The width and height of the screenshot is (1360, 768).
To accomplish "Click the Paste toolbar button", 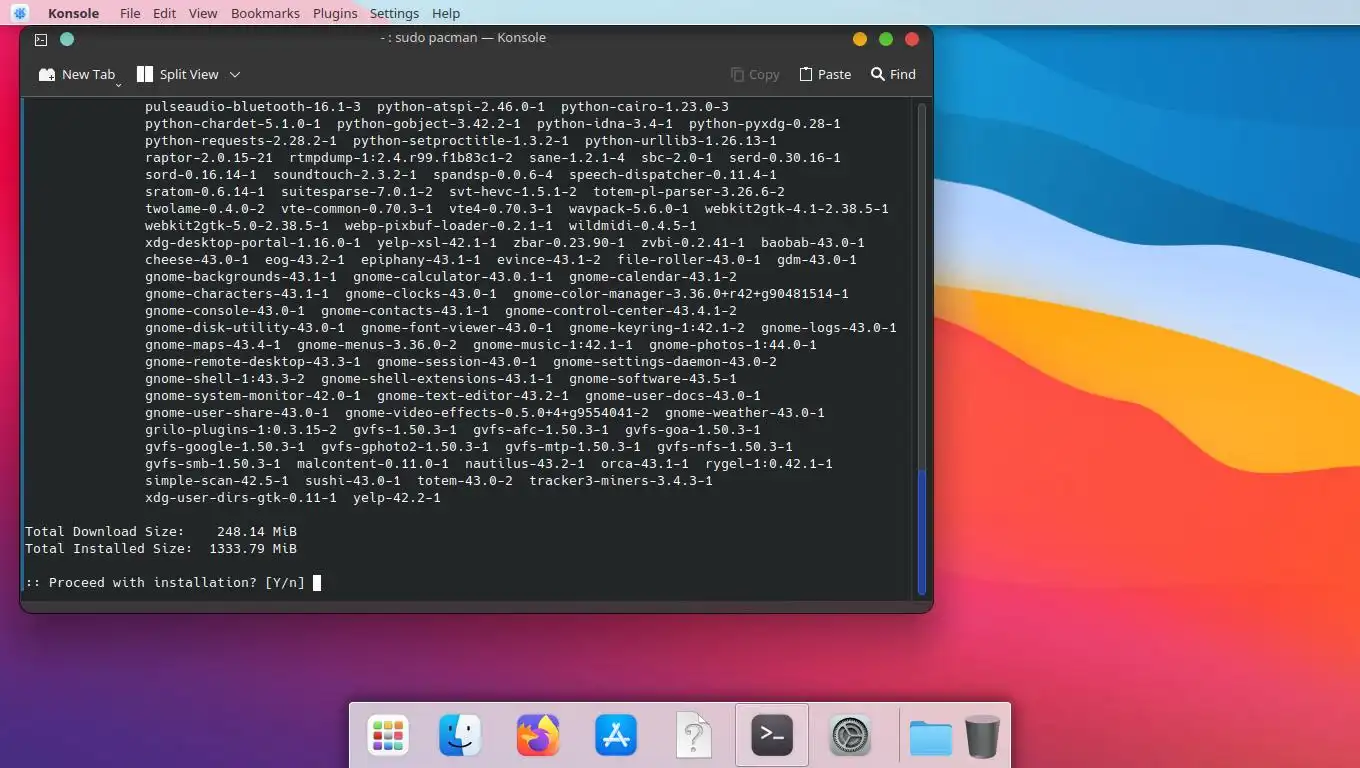I will tap(825, 74).
